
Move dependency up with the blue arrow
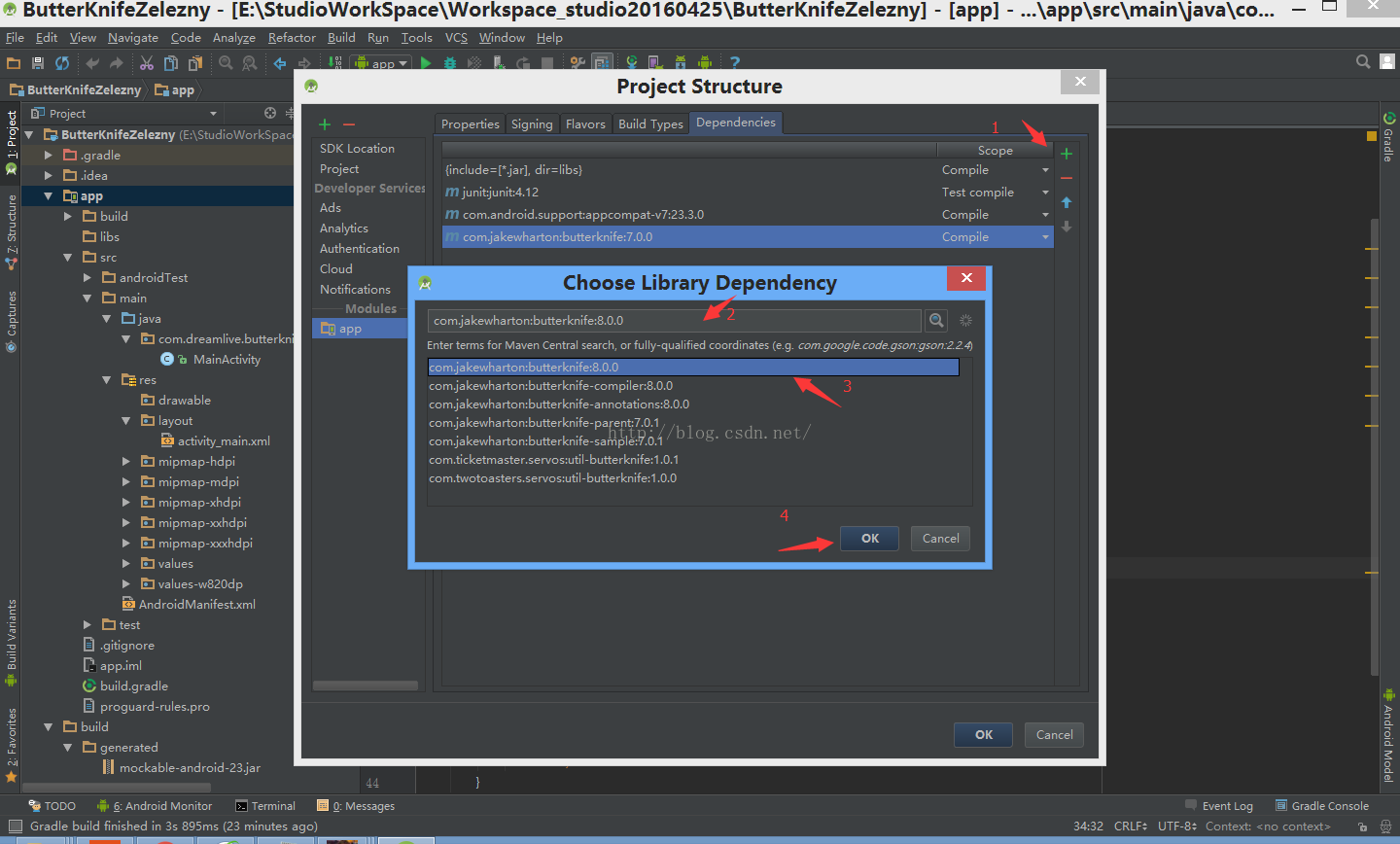(x=1067, y=202)
